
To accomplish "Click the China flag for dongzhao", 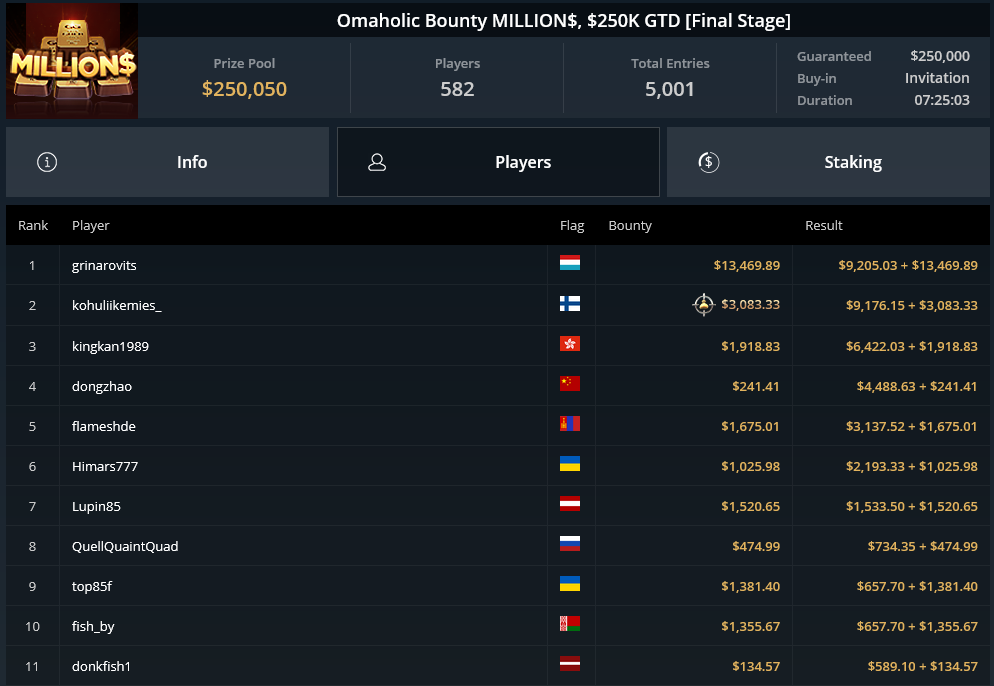I will pos(570,384).
